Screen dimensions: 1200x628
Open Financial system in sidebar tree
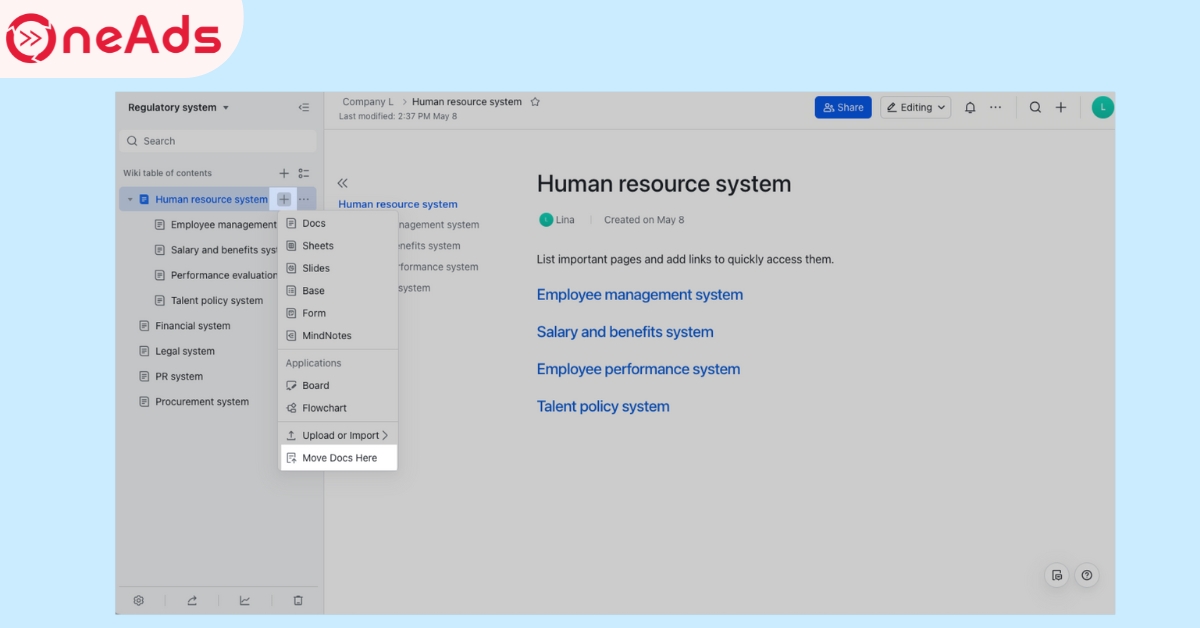tap(193, 326)
